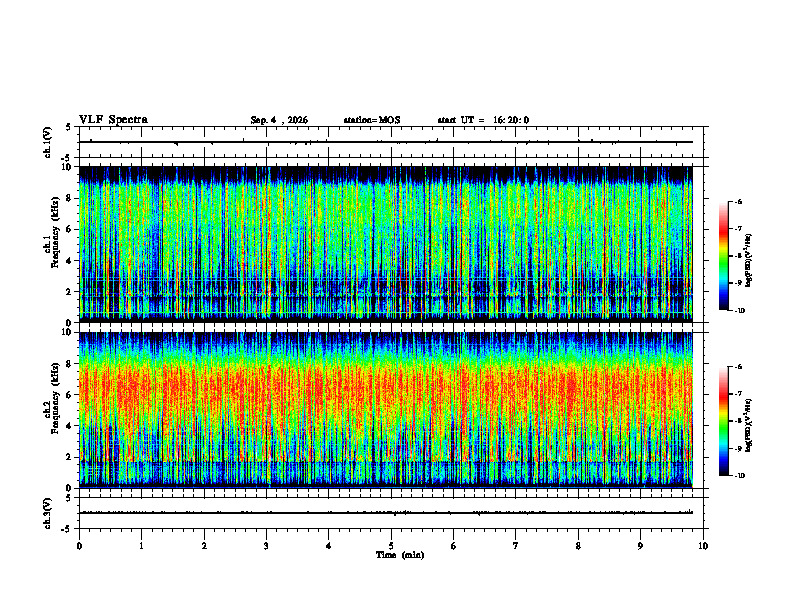
Task: Click the 3 minute tick label
Action: coord(266,546)
